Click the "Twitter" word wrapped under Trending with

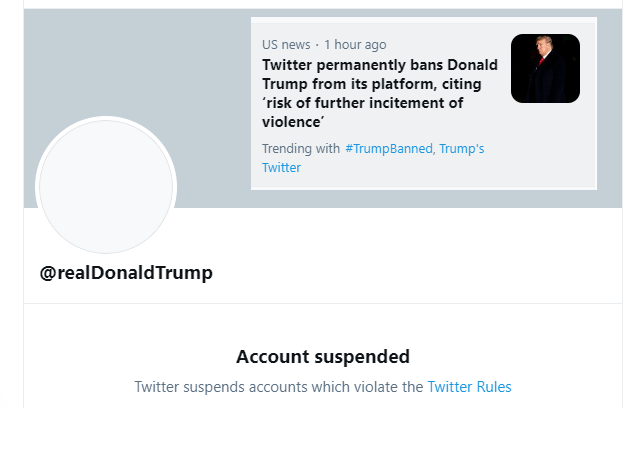point(281,168)
